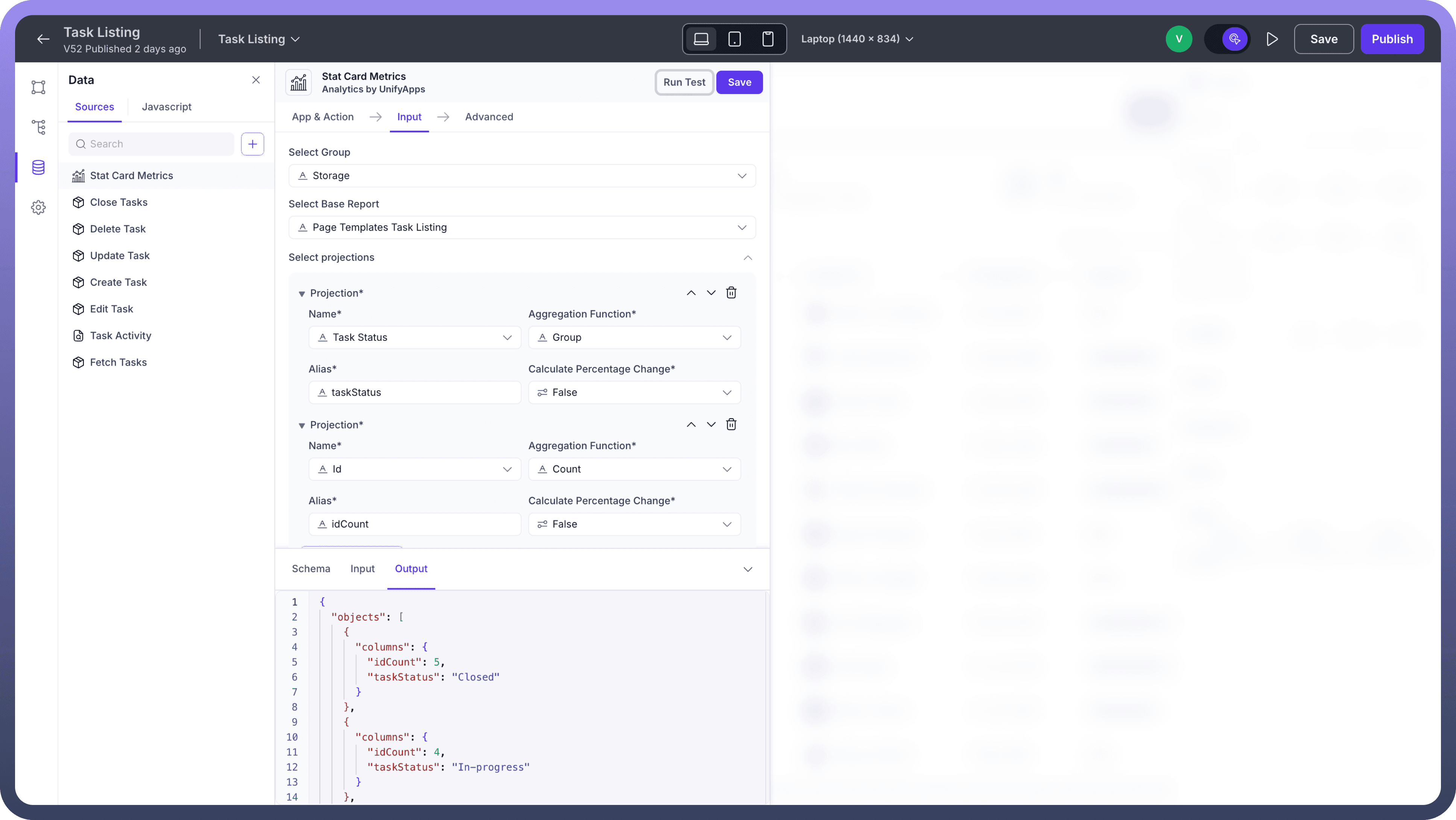
Task: Collapse the first Projection disclosure triangle
Action: (x=302, y=293)
